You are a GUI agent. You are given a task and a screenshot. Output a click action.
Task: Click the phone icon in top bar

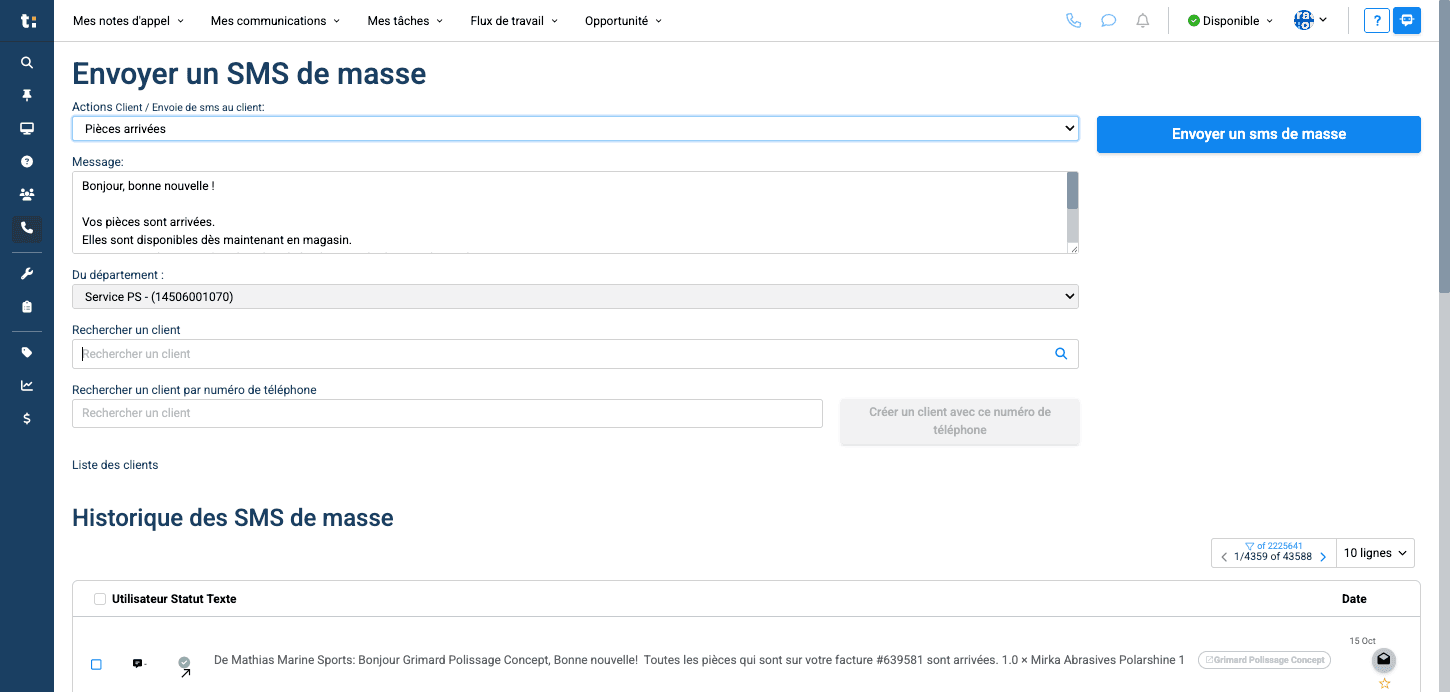(1074, 20)
